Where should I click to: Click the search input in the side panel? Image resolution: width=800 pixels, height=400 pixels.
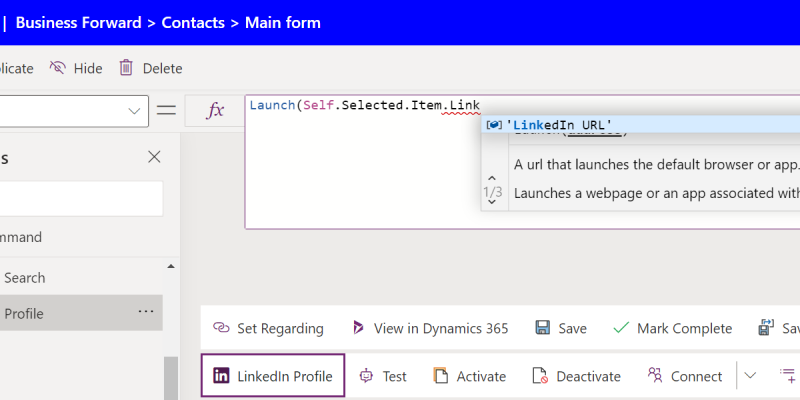(82, 198)
